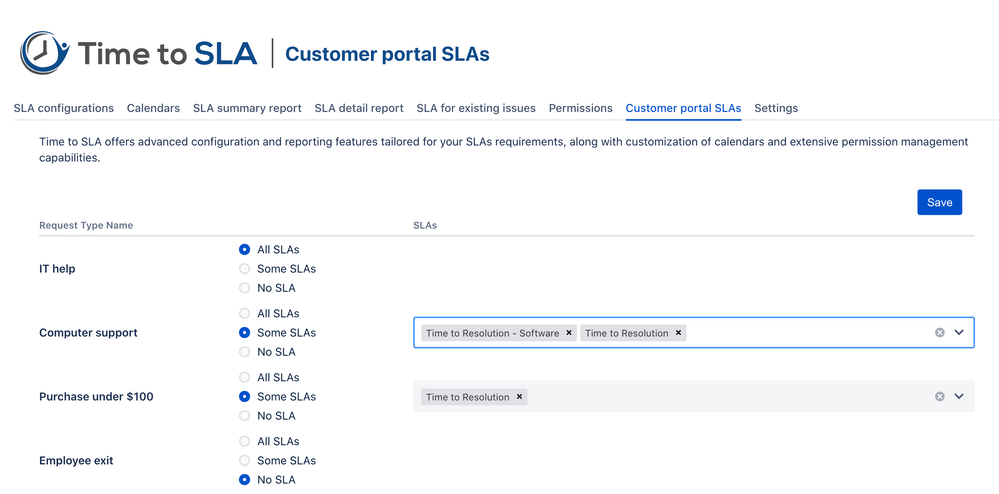The height and width of the screenshot is (494, 999).
Task: Open the SLA summary report tab
Action: [247, 108]
